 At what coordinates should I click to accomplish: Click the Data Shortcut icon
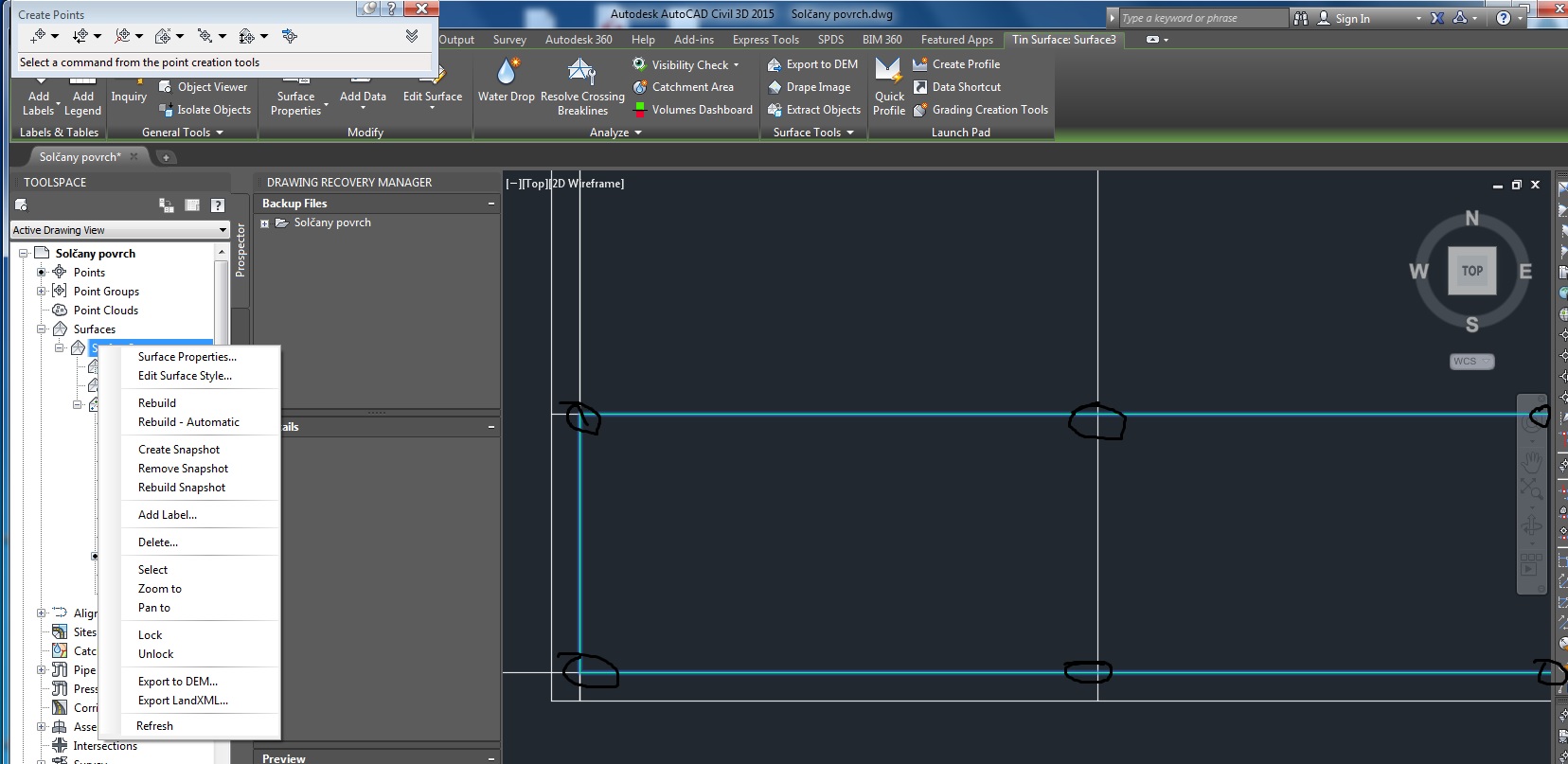coord(920,87)
